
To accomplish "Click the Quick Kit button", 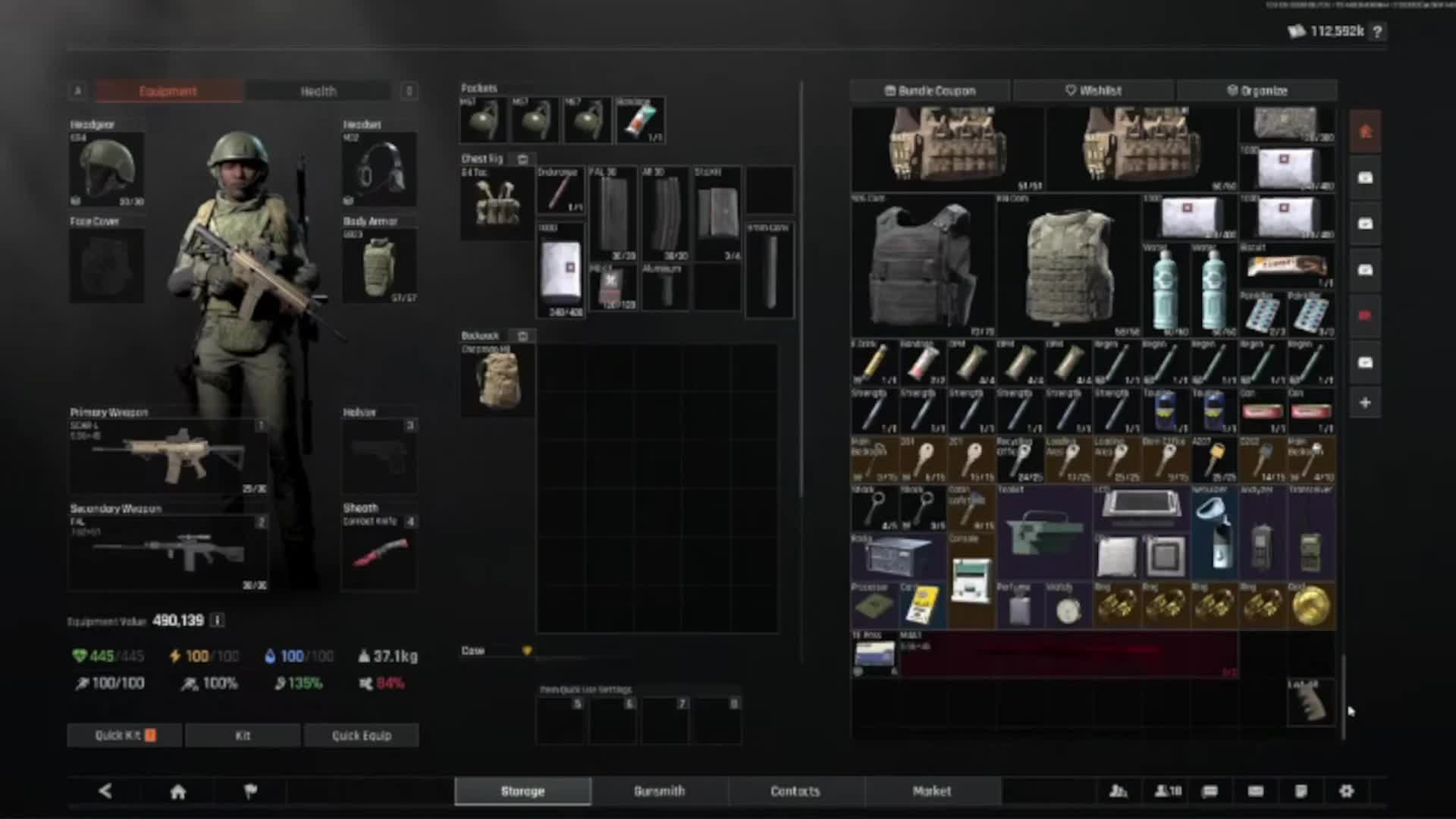I will pyautogui.click(x=125, y=735).
